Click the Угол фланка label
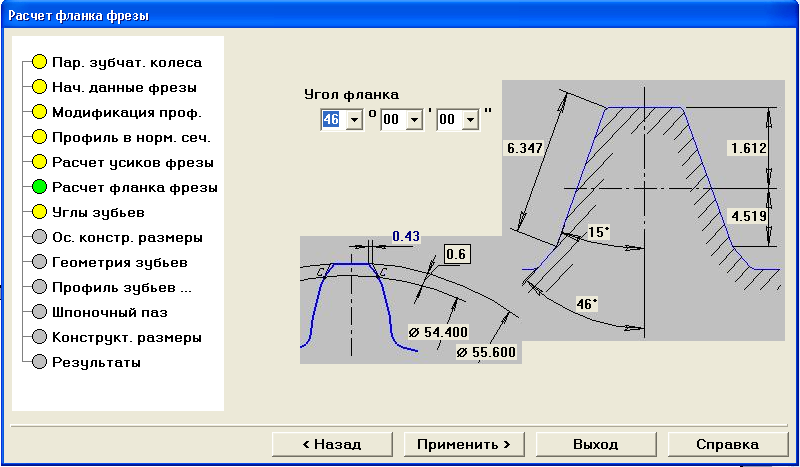The width and height of the screenshot is (800, 467). [352, 95]
